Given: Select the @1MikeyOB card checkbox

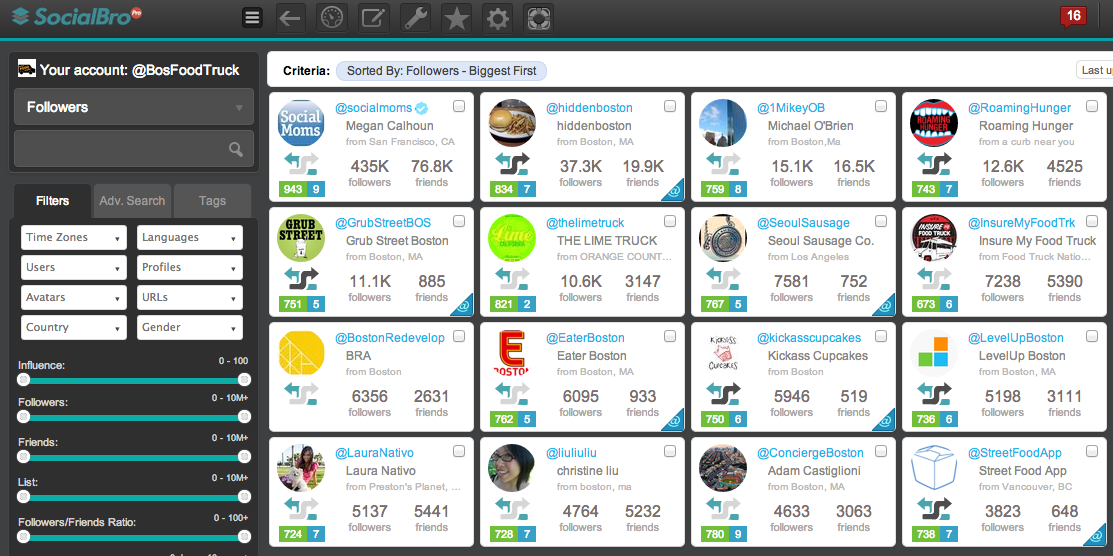Looking at the screenshot, I should coord(881,107).
